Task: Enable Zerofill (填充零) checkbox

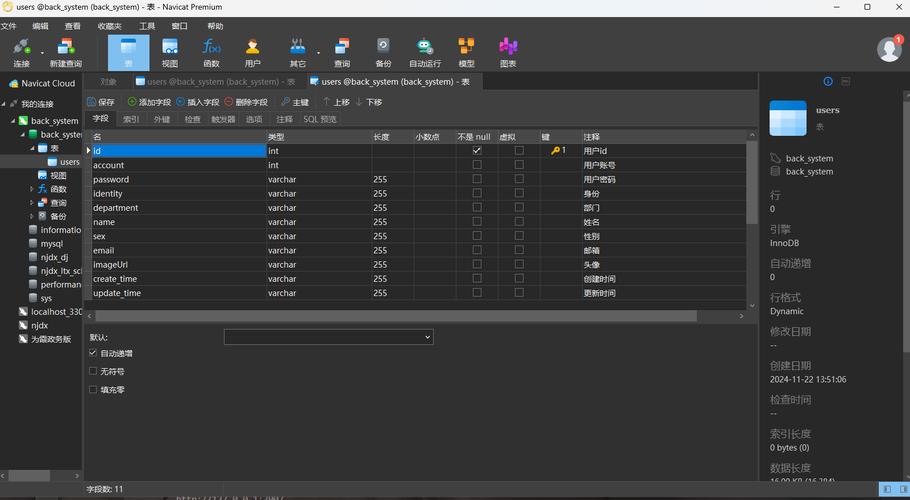Action: tap(93, 389)
